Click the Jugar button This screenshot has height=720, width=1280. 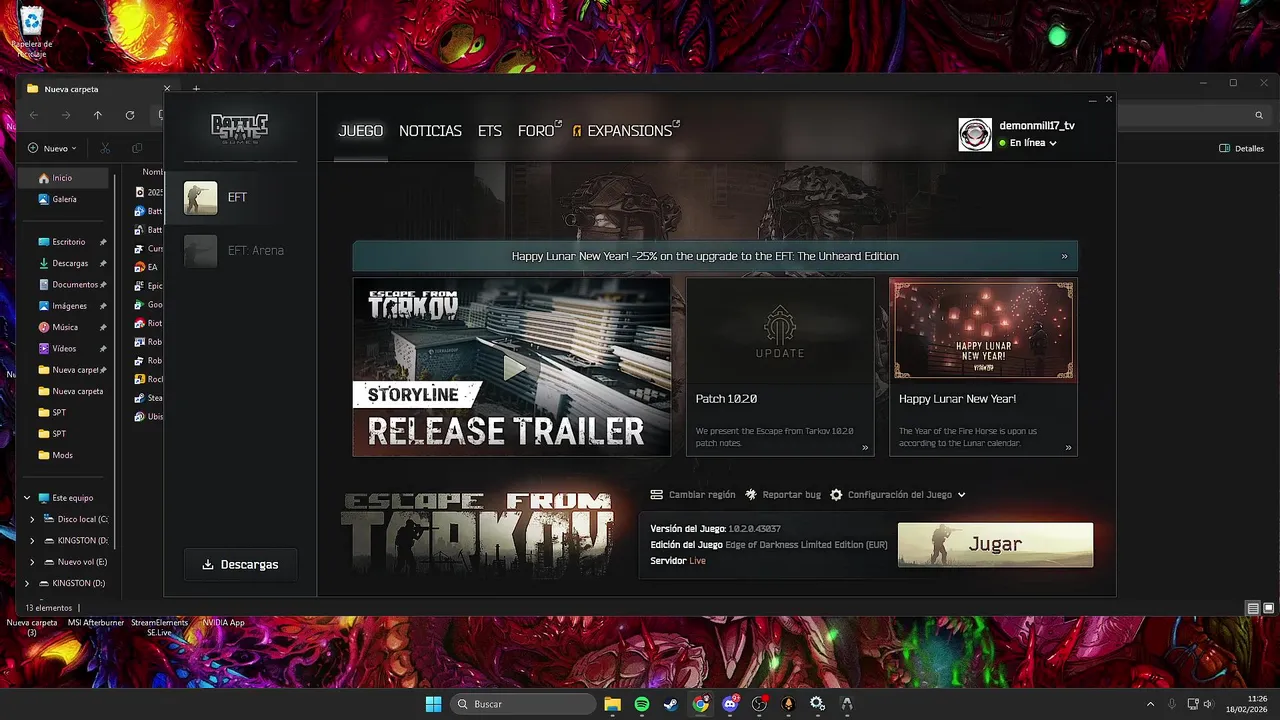(995, 545)
